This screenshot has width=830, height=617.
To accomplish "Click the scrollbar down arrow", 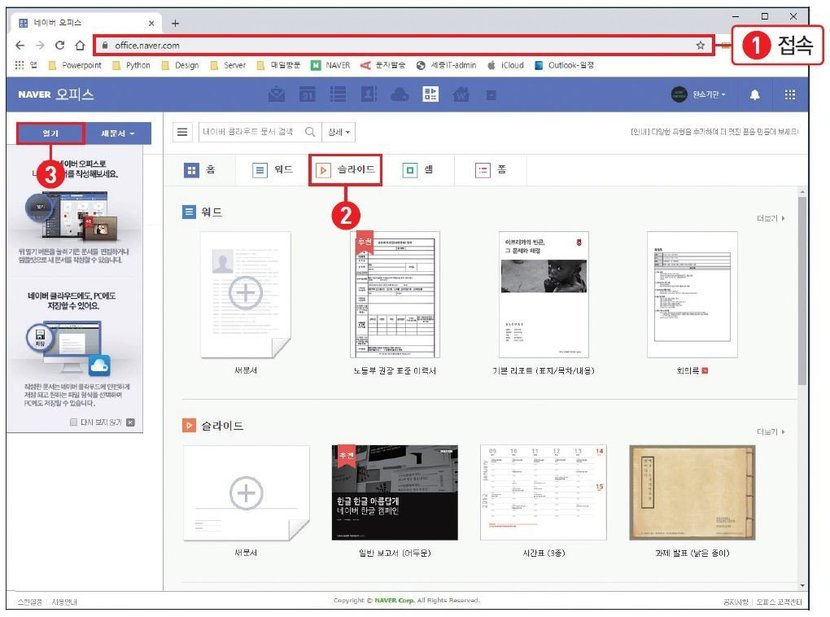I will pos(802,585).
